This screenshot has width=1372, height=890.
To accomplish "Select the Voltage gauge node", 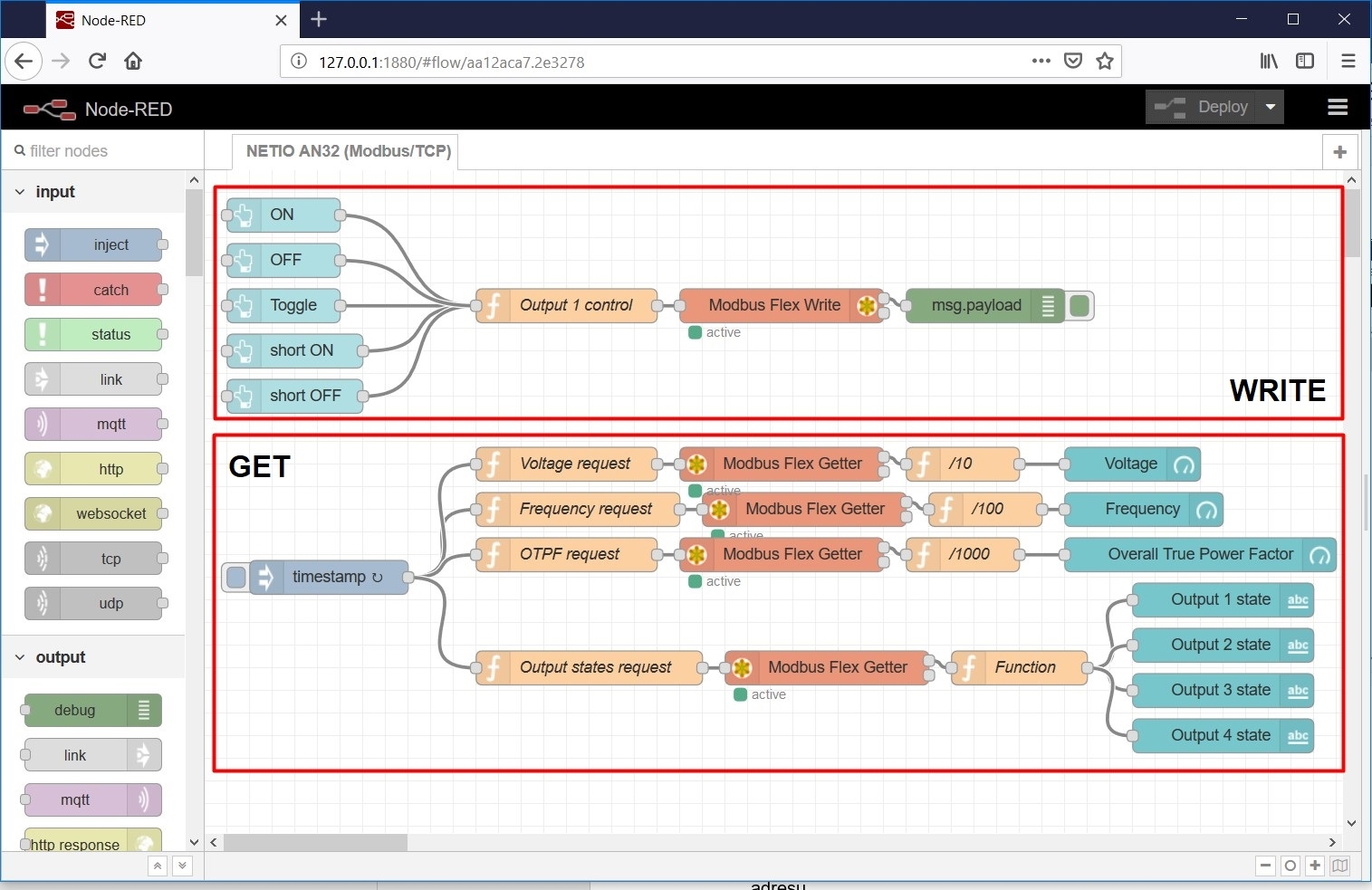I will click(1133, 464).
